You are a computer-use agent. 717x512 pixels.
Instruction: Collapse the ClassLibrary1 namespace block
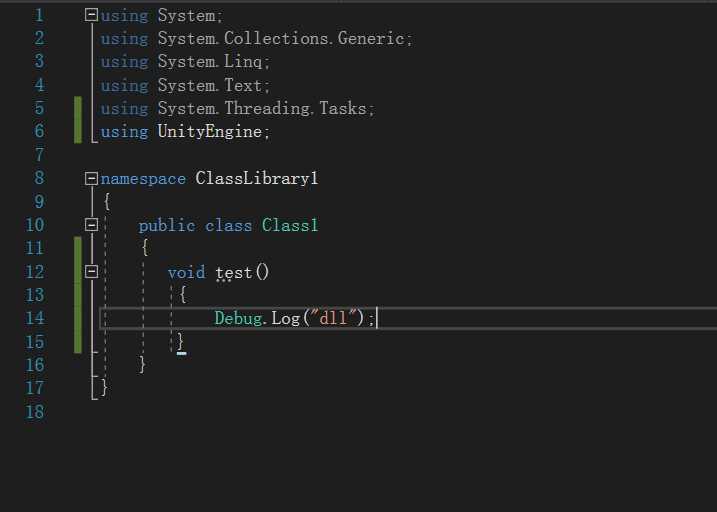coord(91,178)
